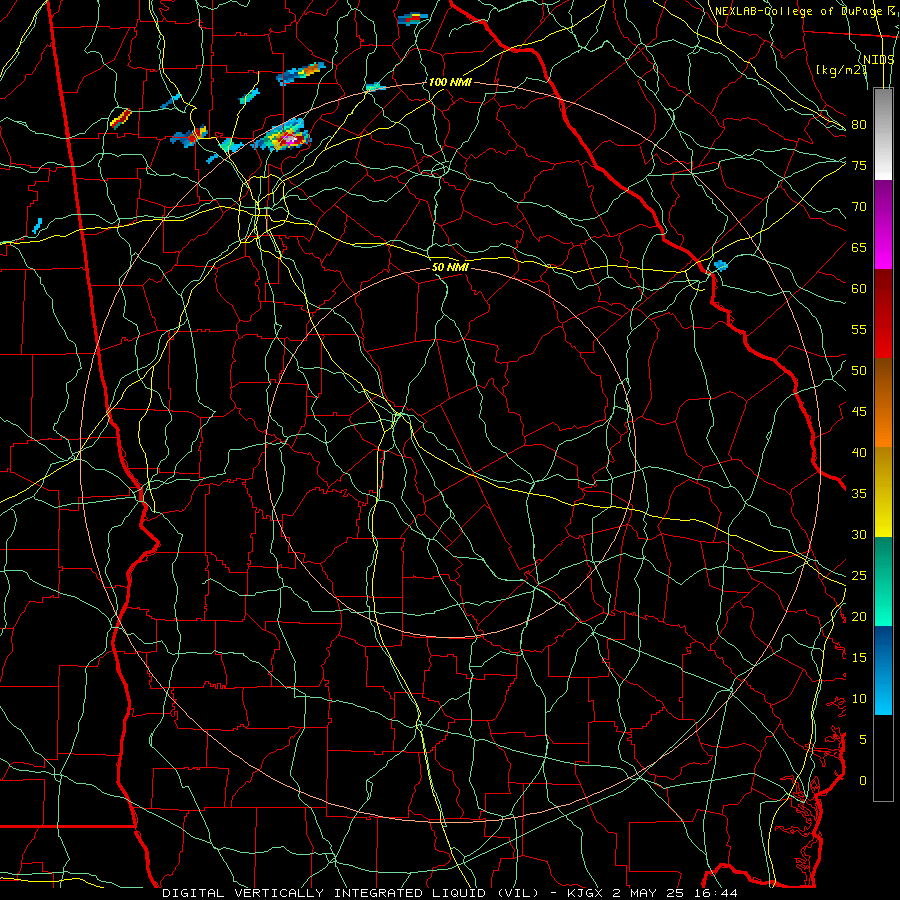Screen dimensions: 900x900
Task: Click the [kg/m2] units label
Action: pos(841,70)
